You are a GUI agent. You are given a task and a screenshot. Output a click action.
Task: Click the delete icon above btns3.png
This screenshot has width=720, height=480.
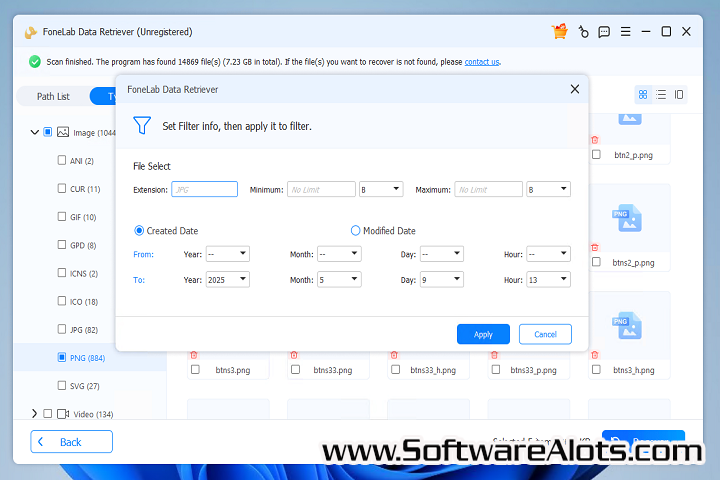[194, 355]
